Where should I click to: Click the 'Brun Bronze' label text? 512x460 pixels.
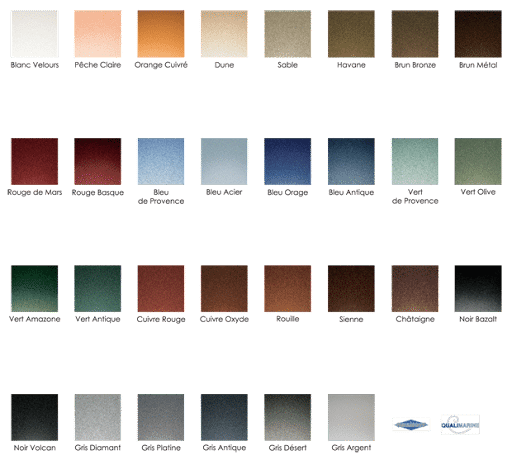415,65
